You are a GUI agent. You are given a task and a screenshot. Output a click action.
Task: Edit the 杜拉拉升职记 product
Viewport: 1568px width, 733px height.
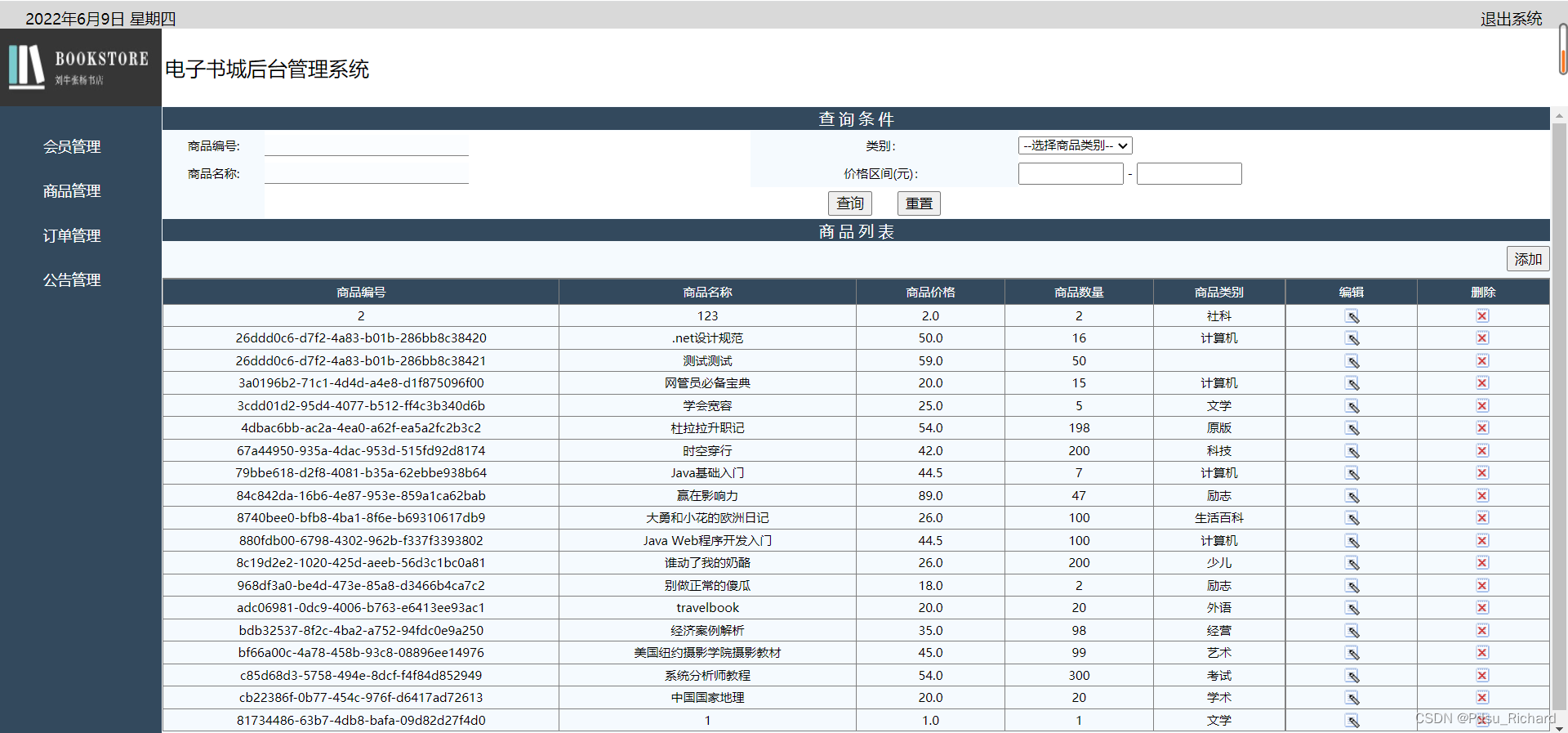(1352, 428)
